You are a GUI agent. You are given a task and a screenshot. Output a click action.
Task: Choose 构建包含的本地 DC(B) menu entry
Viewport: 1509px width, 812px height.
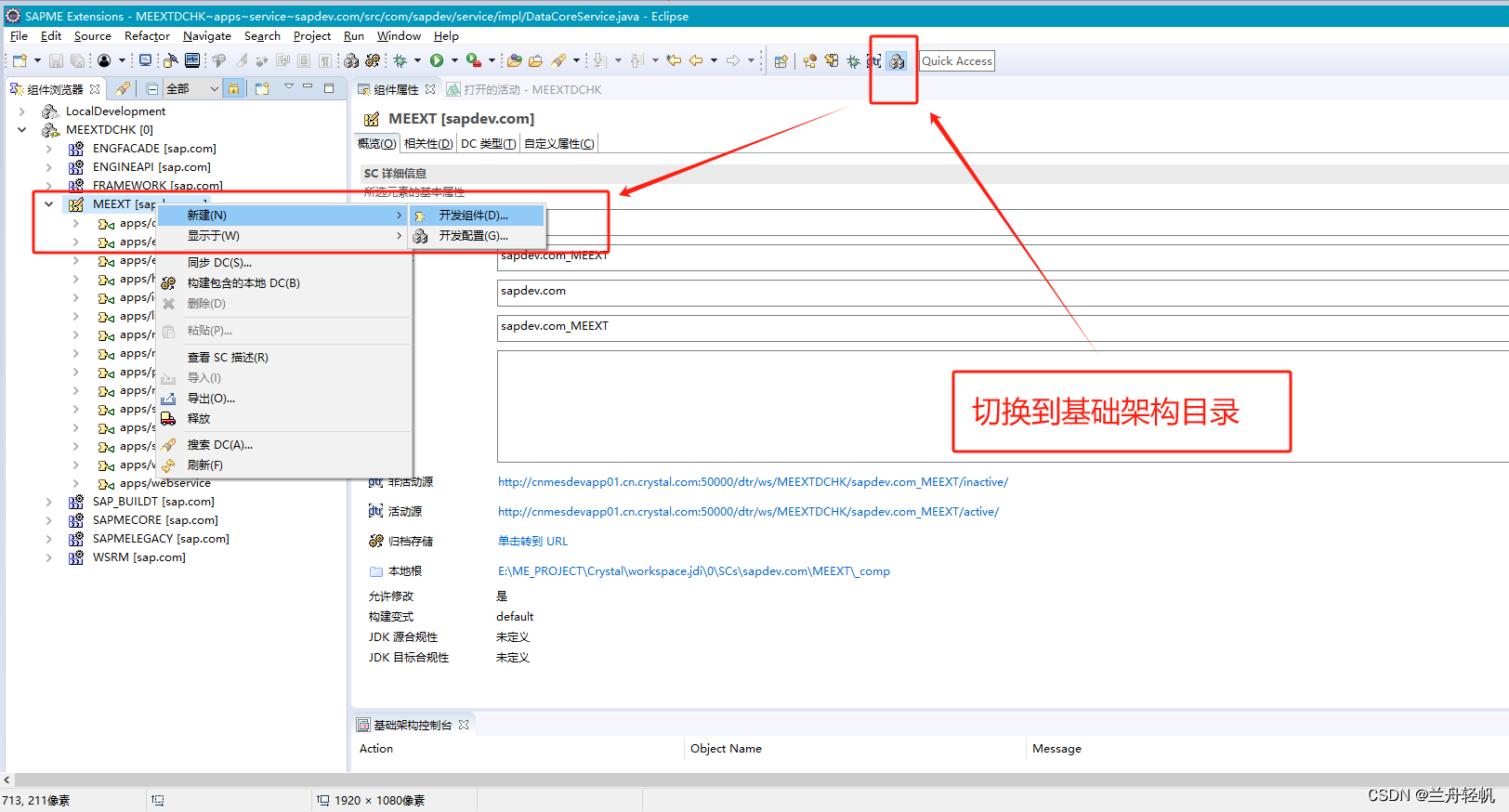click(283, 283)
